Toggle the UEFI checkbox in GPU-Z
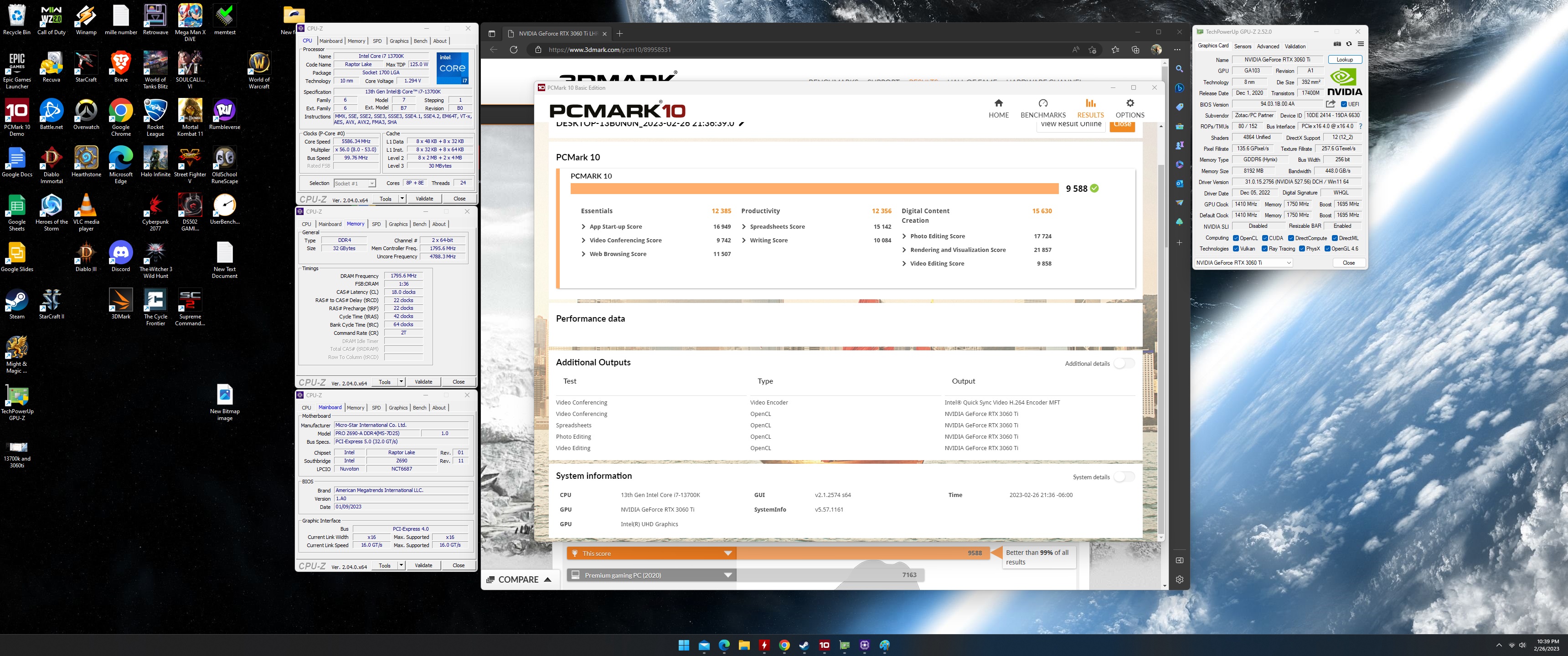This screenshot has height=656, width=1568. [1344, 104]
